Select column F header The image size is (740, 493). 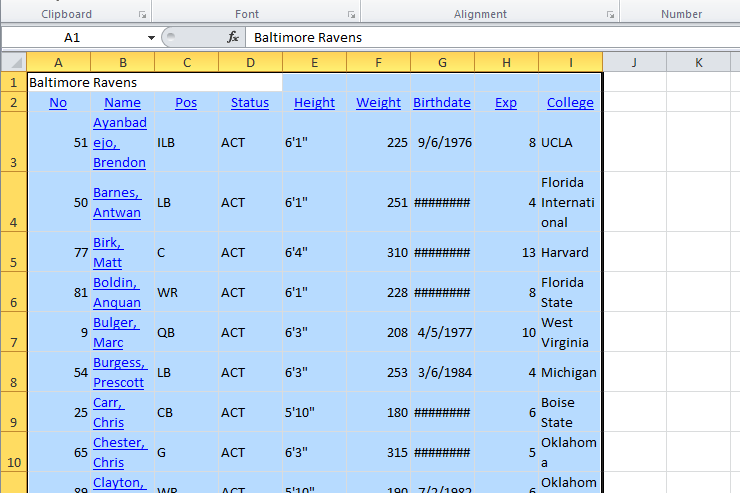tap(378, 62)
